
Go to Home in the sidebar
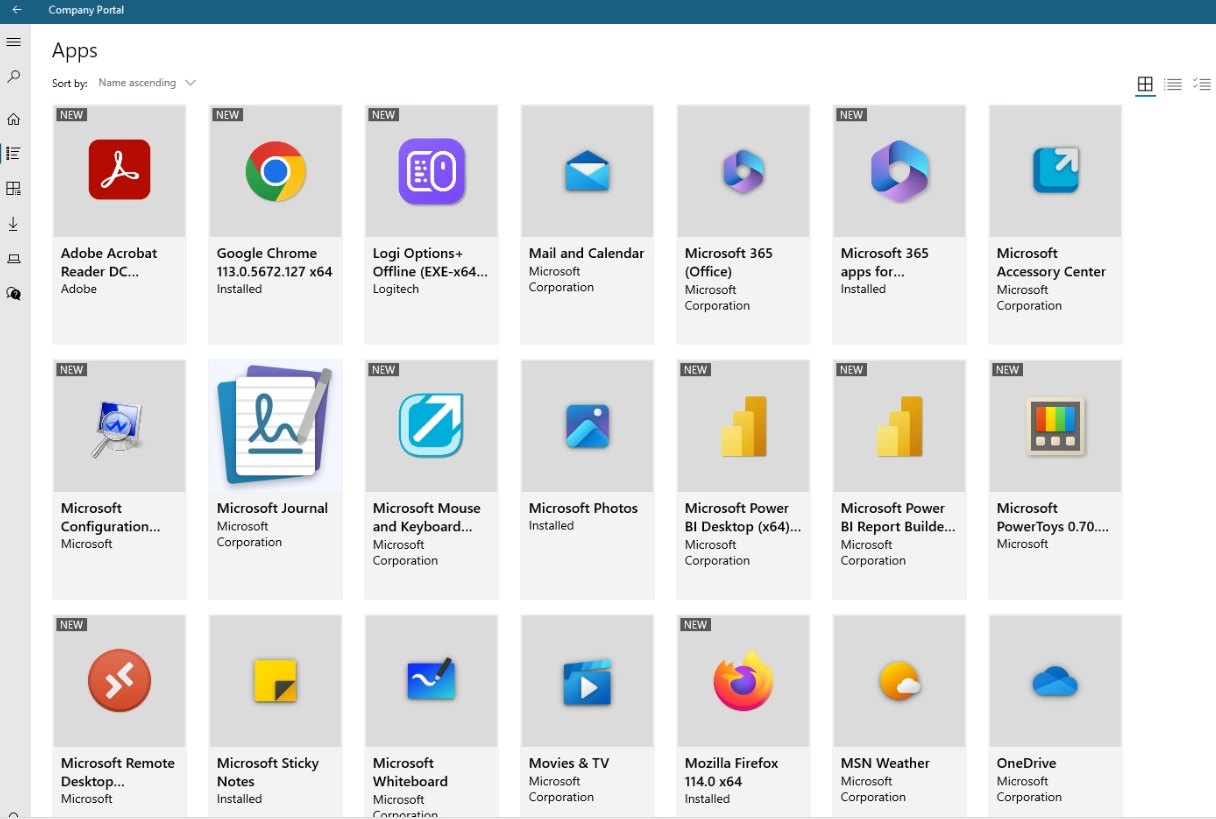click(14, 119)
